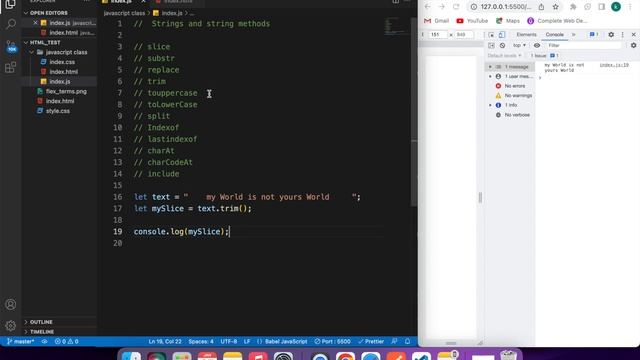Viewport: 640px width, 360px height.
Task: Open YouTube bookmark
Action: pyautogui.click(x=472, y=21)
